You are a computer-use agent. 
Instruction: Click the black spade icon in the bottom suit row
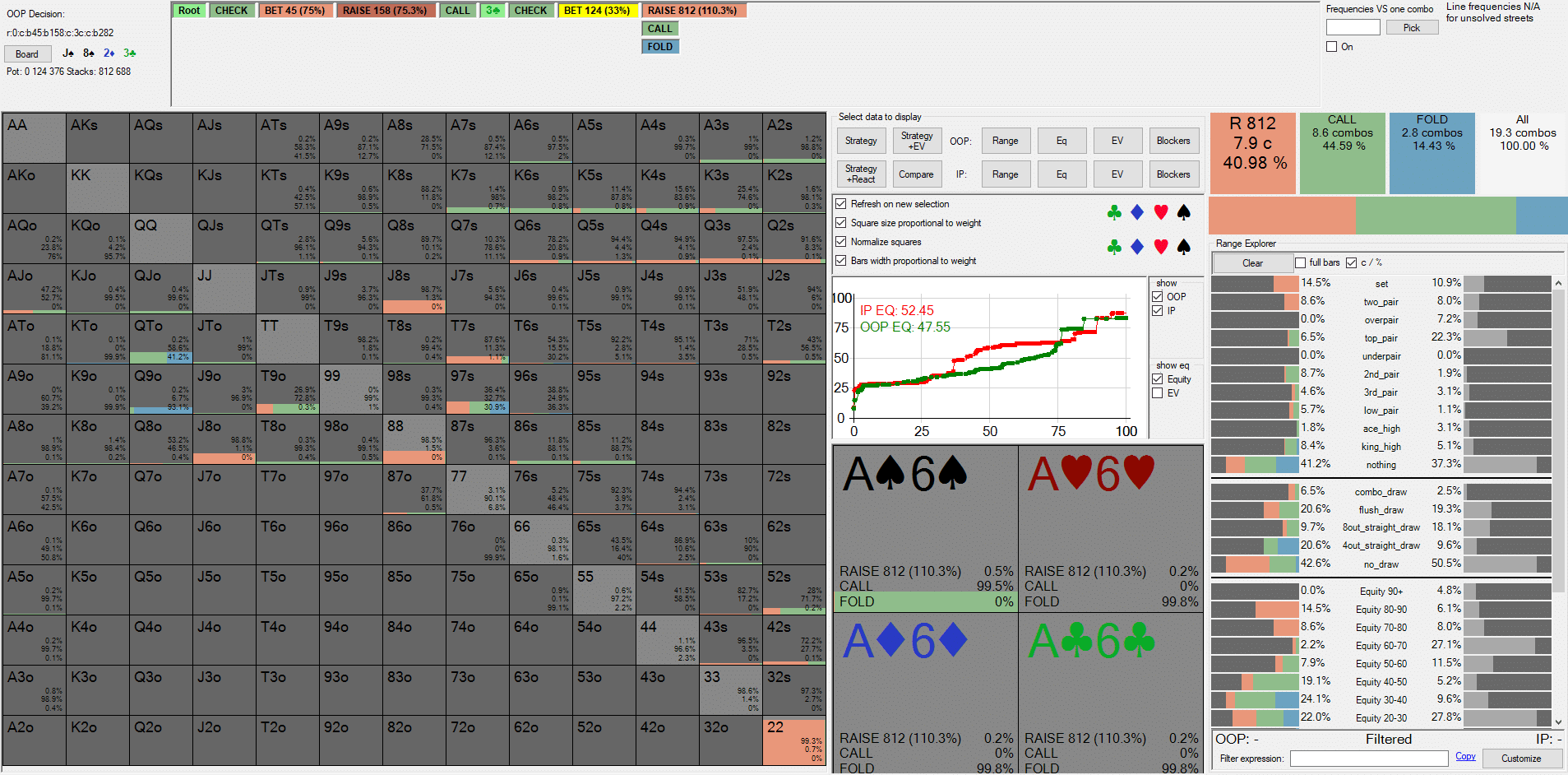1183,247
